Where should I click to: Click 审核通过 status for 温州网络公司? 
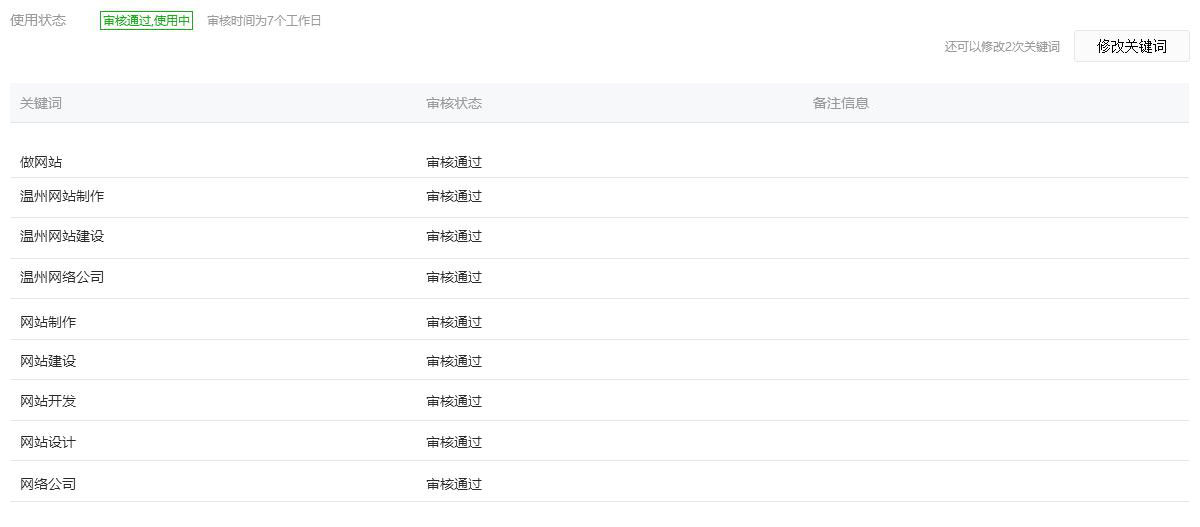click(454, 277)
